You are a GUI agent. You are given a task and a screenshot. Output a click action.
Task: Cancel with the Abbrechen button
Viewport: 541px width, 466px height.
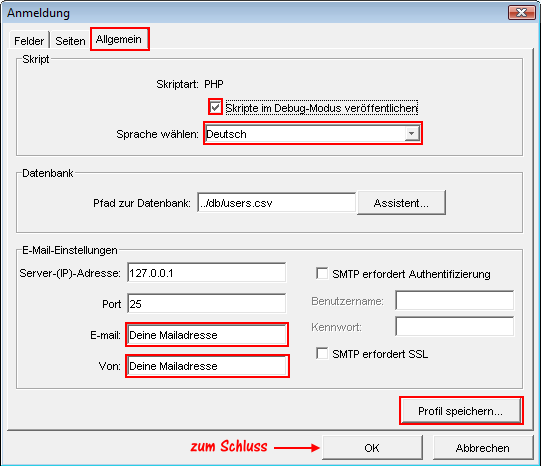click(483, 447)
